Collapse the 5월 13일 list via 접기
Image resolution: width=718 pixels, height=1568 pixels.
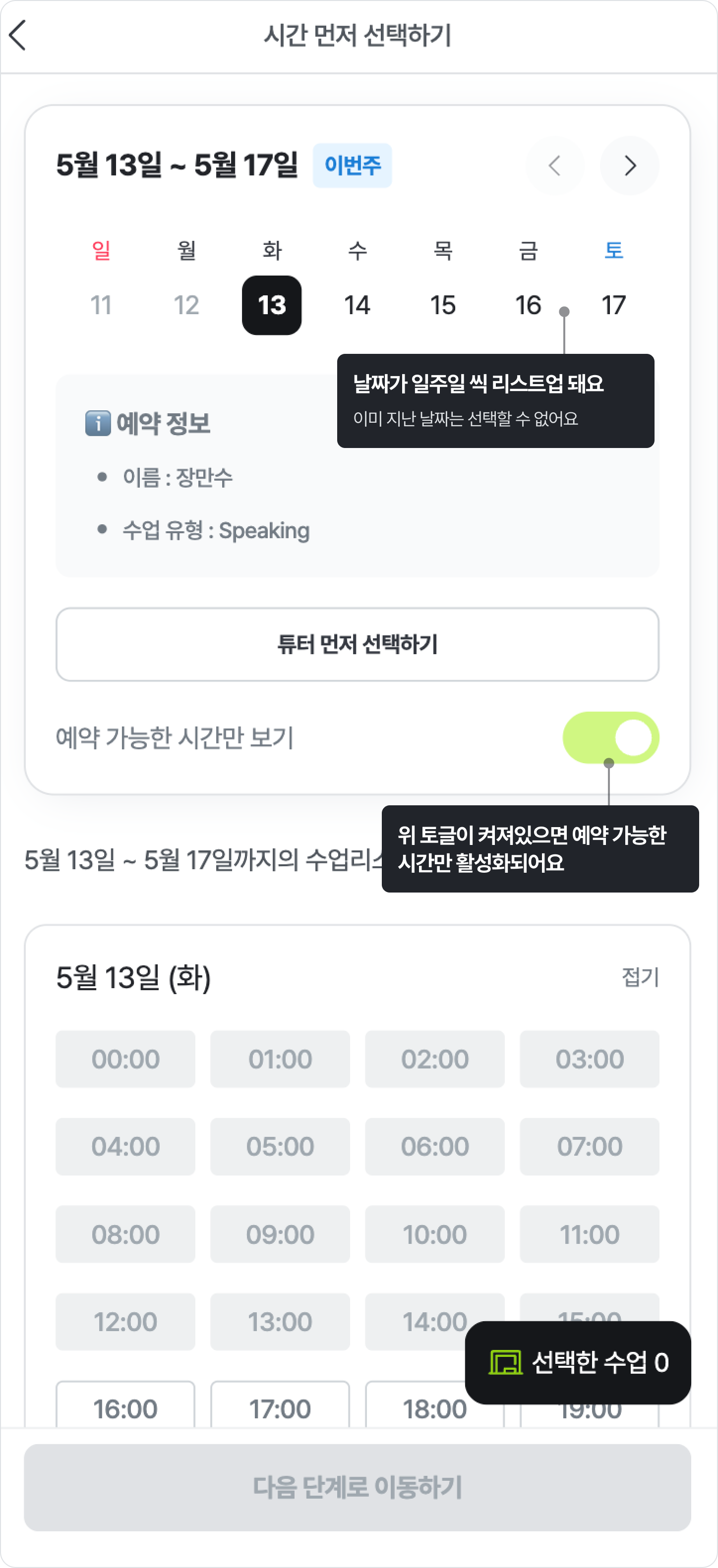(x=640, y=977)
